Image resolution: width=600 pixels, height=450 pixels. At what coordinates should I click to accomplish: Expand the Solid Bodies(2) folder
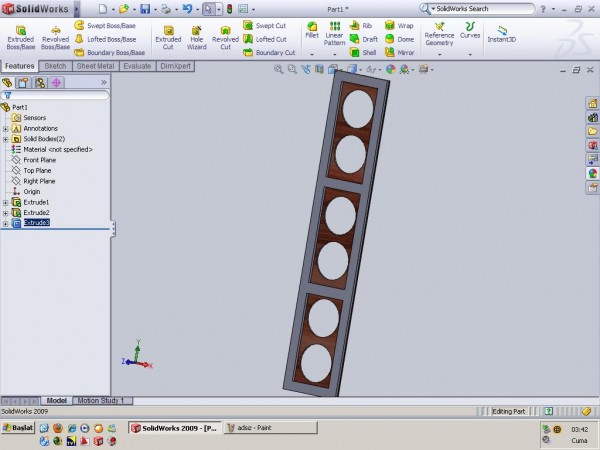pyautogui.click(x=6, y=138)
